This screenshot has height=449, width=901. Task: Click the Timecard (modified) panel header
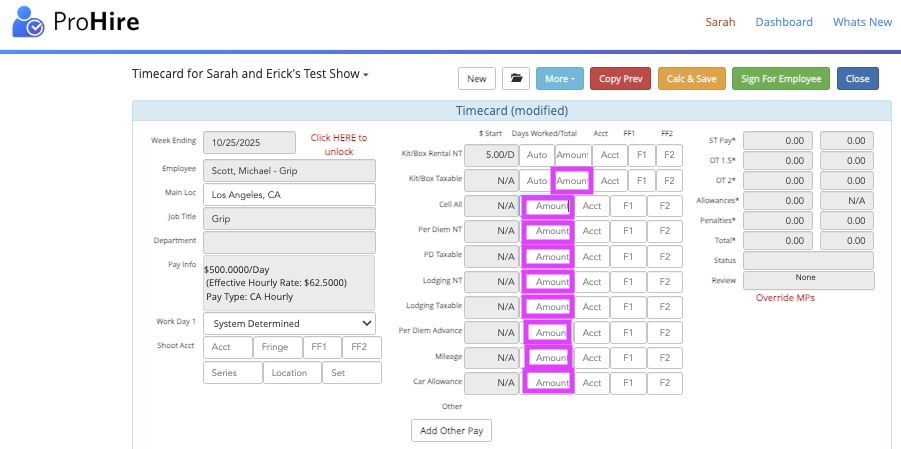point(511,110)
